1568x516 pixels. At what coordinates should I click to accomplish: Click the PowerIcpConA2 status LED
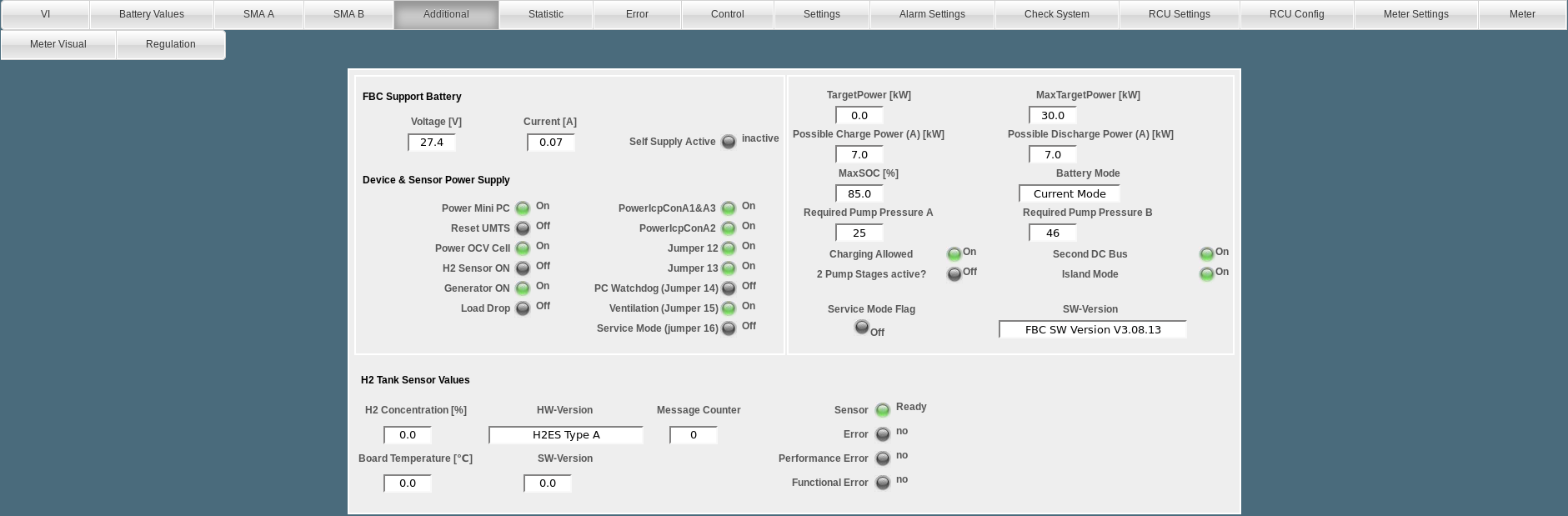(x=729, y=228)
